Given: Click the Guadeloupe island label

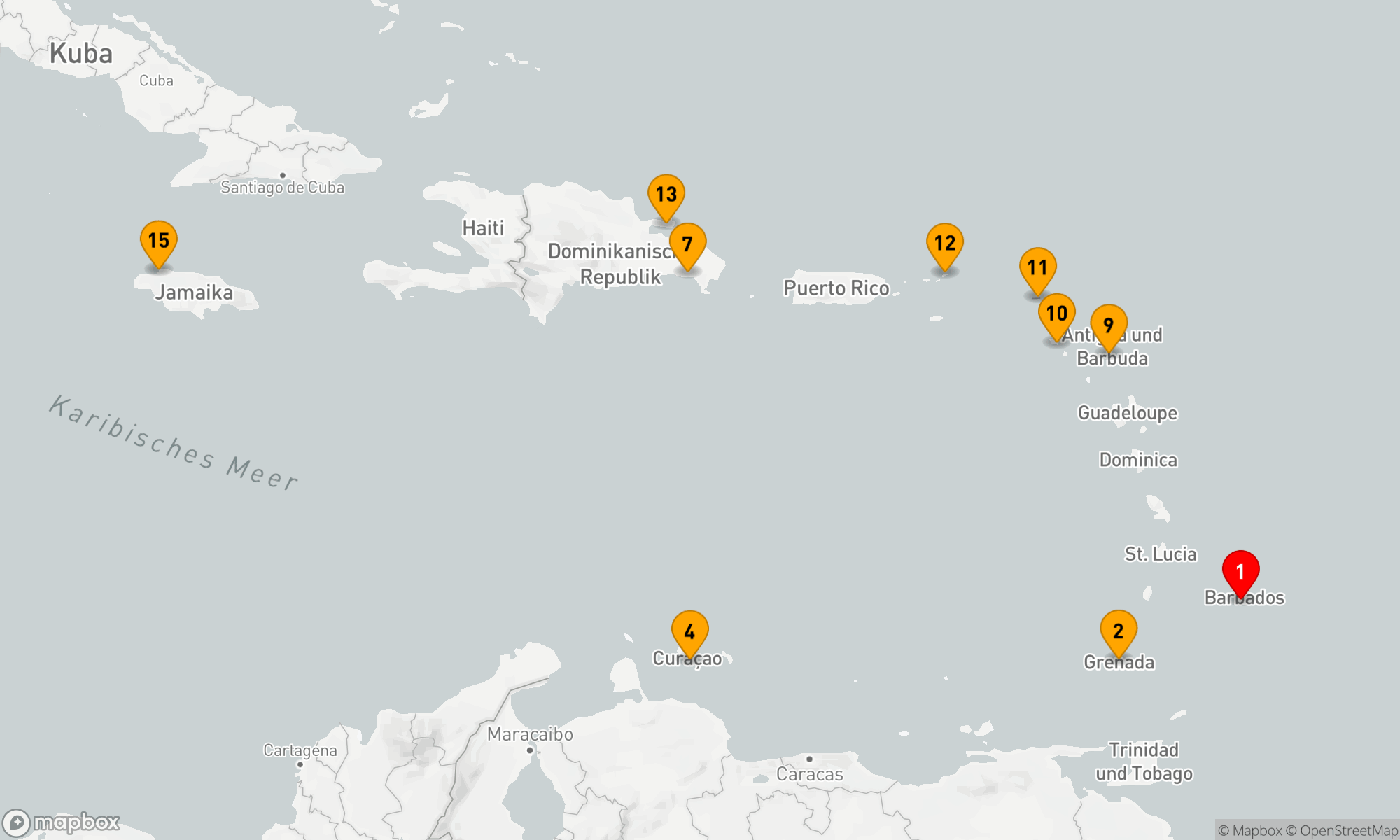Looking at the screenshot, I should coord(1127,413).
